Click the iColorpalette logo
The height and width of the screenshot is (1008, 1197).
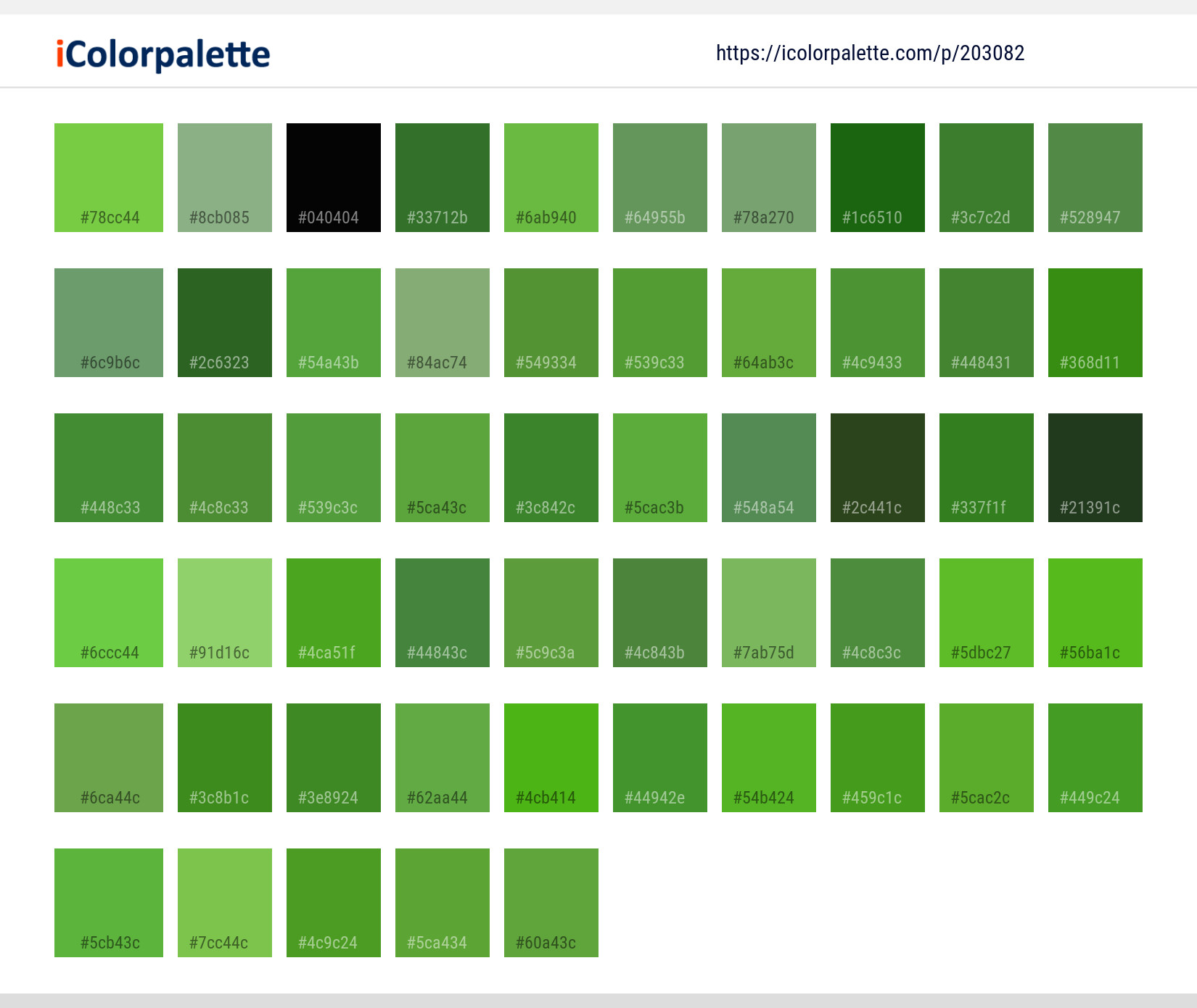161,53
